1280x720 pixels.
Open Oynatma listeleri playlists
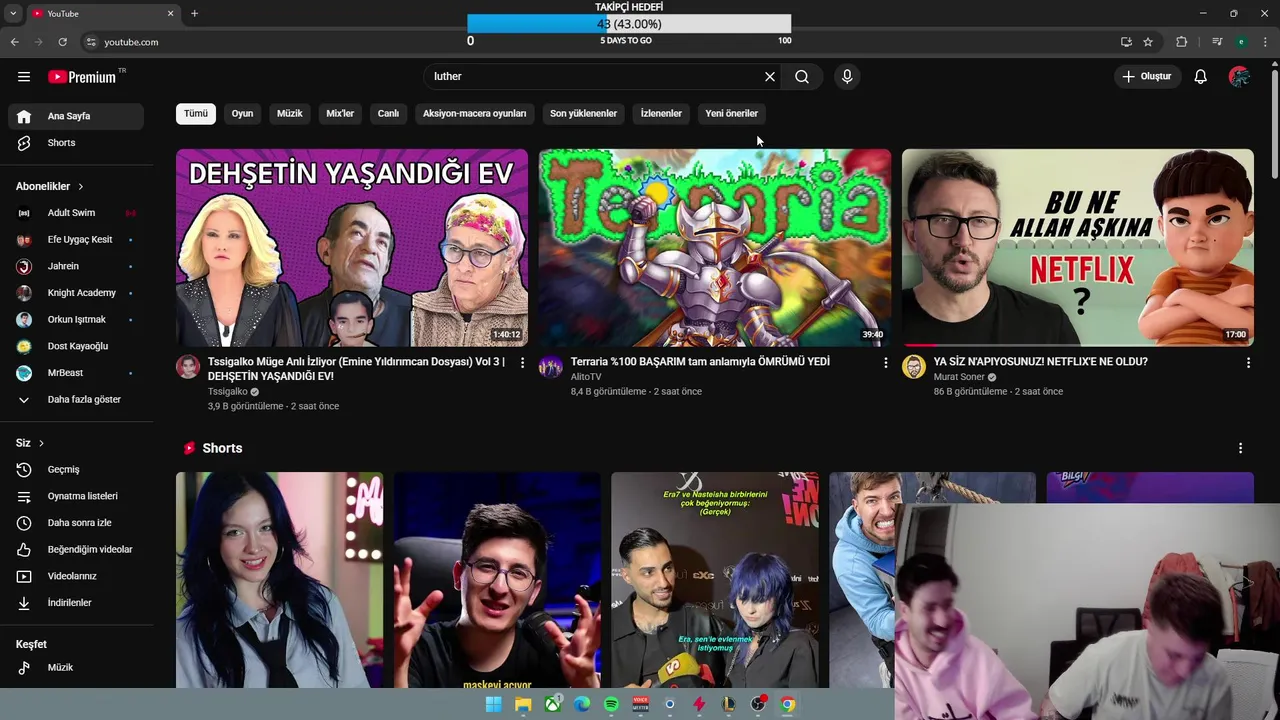[76, 496]
